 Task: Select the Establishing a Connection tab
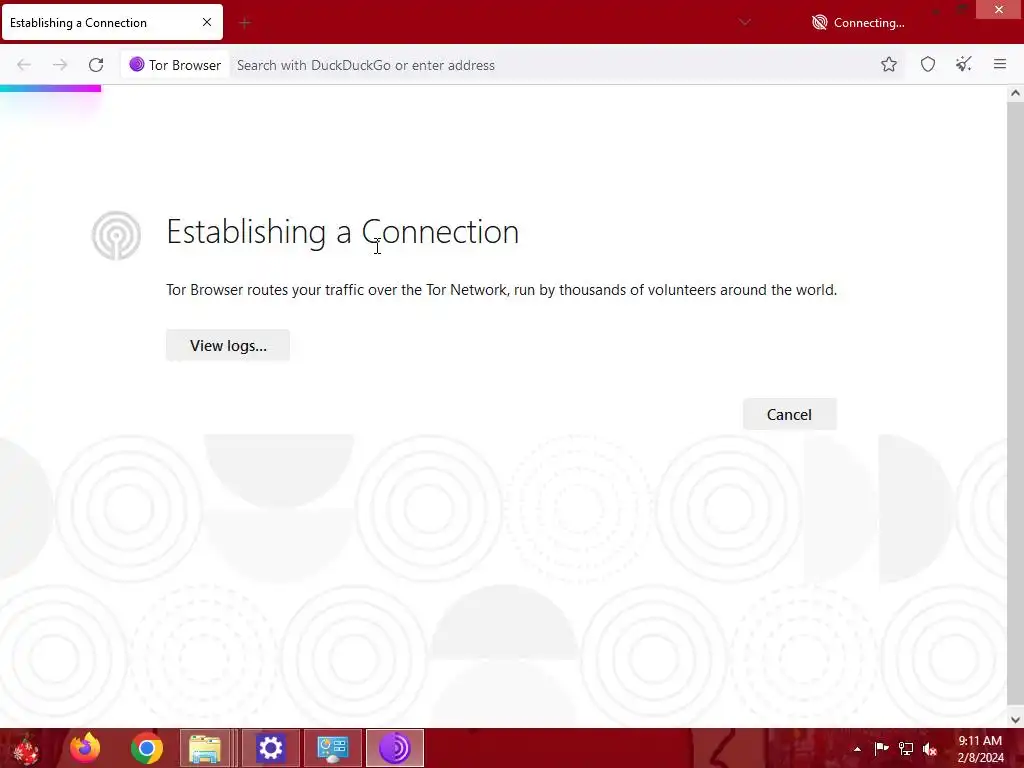pos(112,22)
